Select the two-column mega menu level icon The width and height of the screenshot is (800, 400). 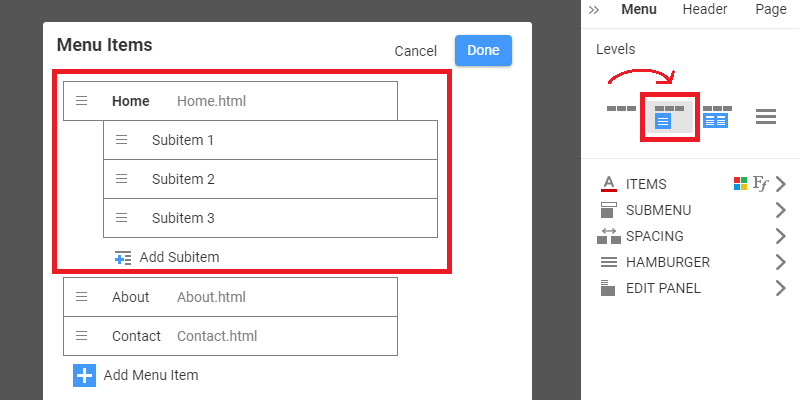(717, 117)
